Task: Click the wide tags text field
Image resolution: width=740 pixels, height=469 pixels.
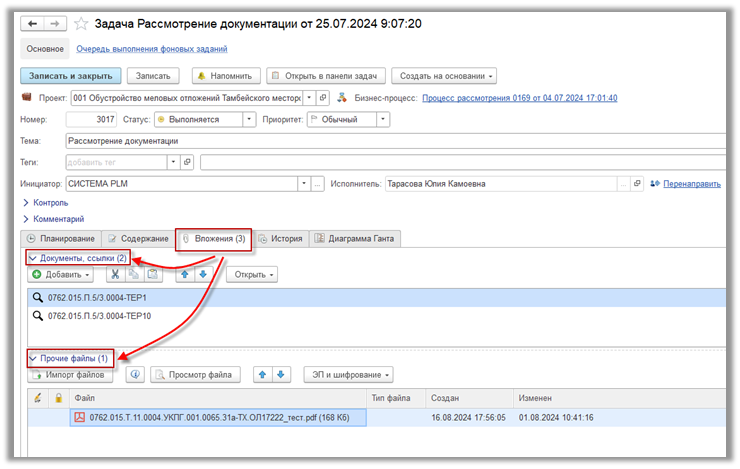Action: tap(462, 162)
